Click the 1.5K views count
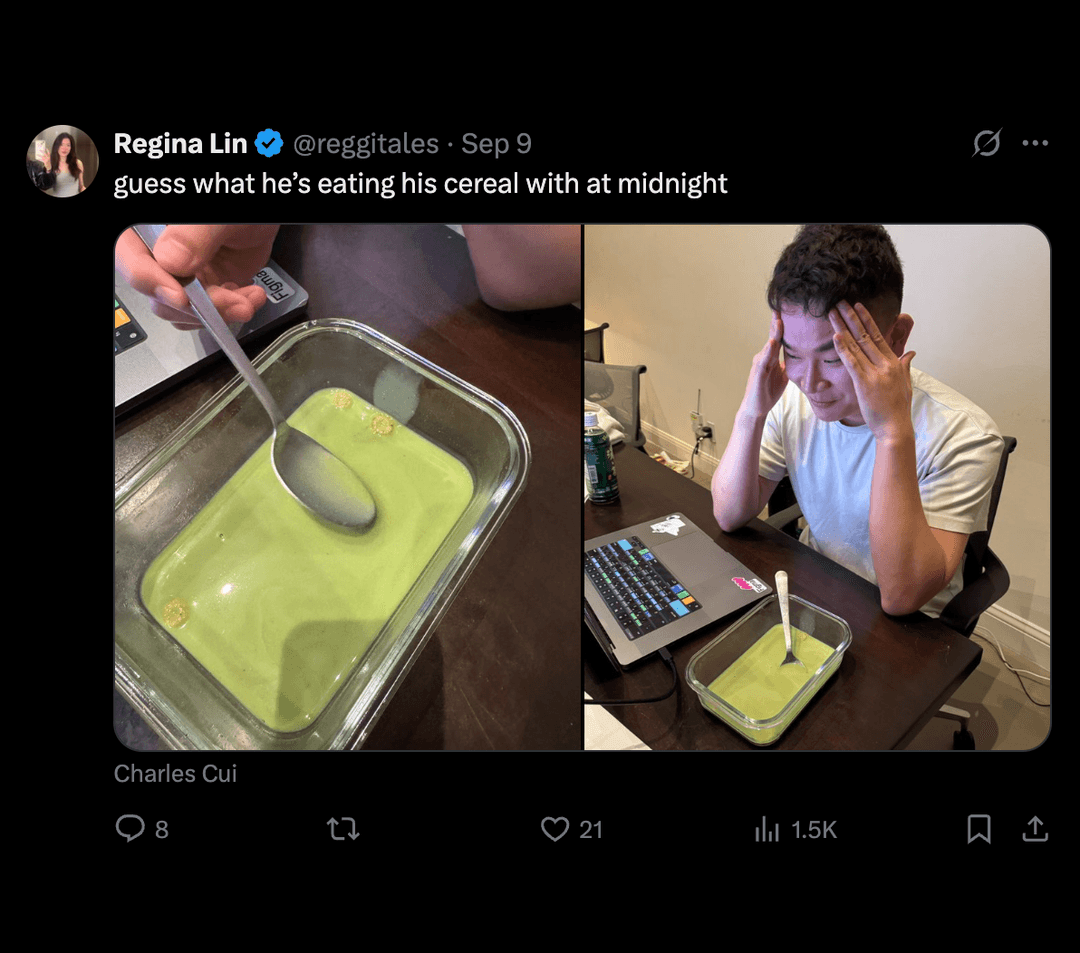This screenshot has height=953, width=1080. coord(813,830)
